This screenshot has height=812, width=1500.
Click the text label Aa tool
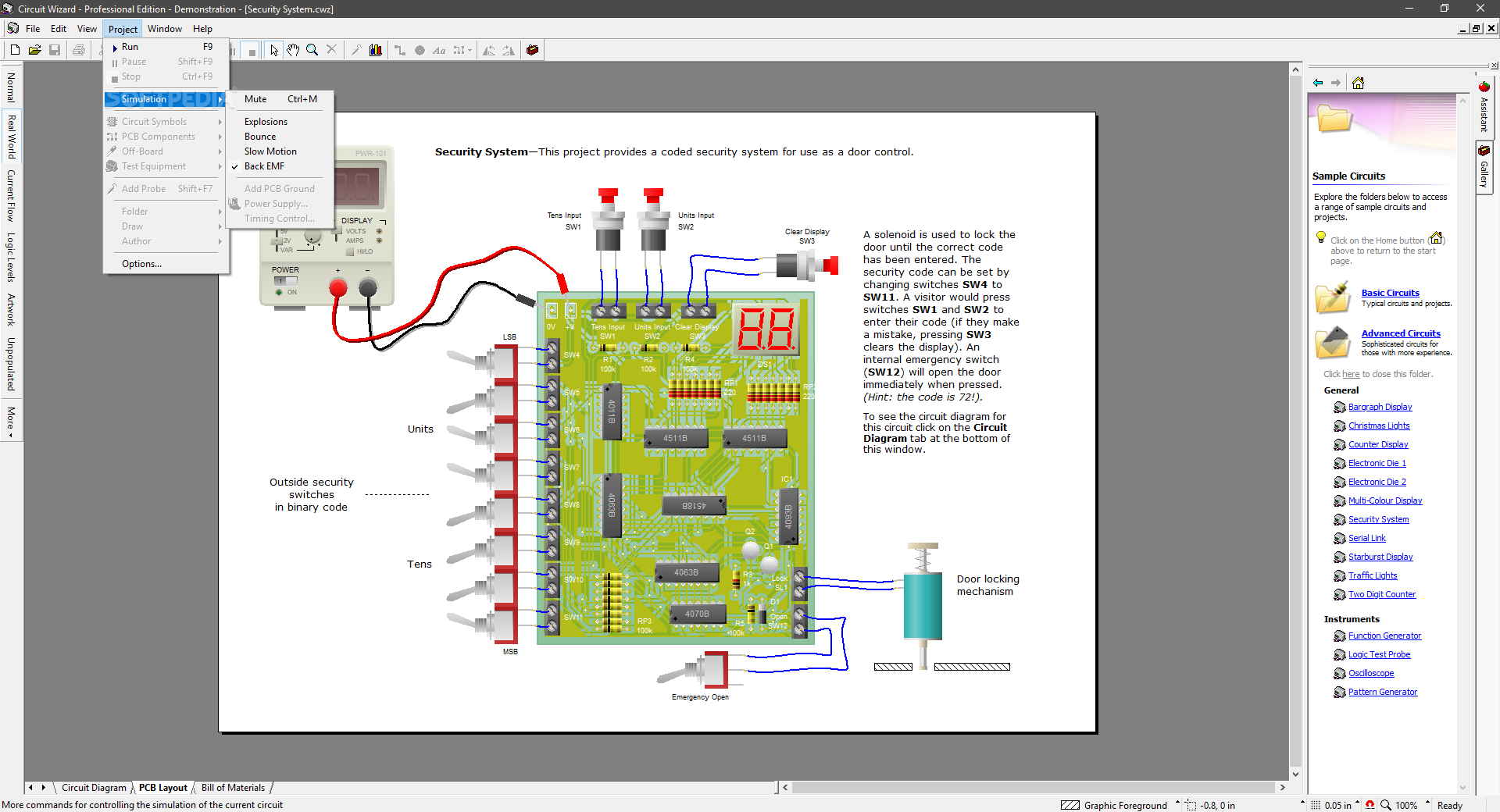(x=439, y=50)
